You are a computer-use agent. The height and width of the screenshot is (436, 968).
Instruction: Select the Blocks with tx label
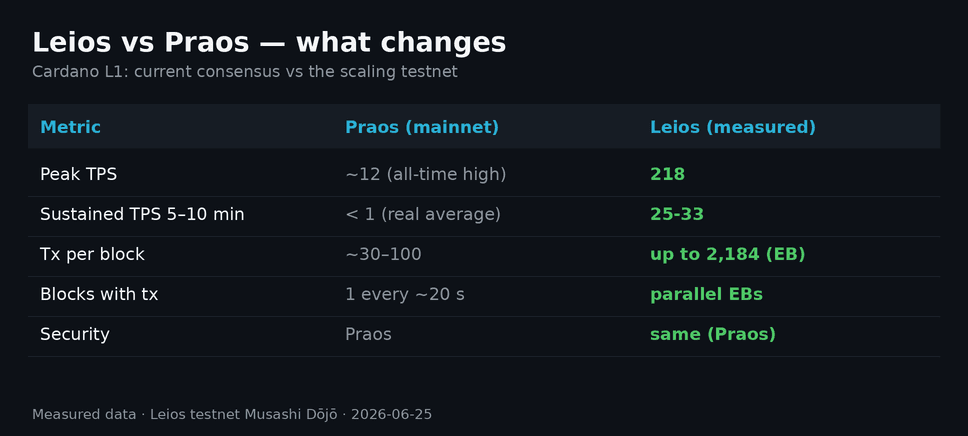pyautogui.click(x=99, y=295)
